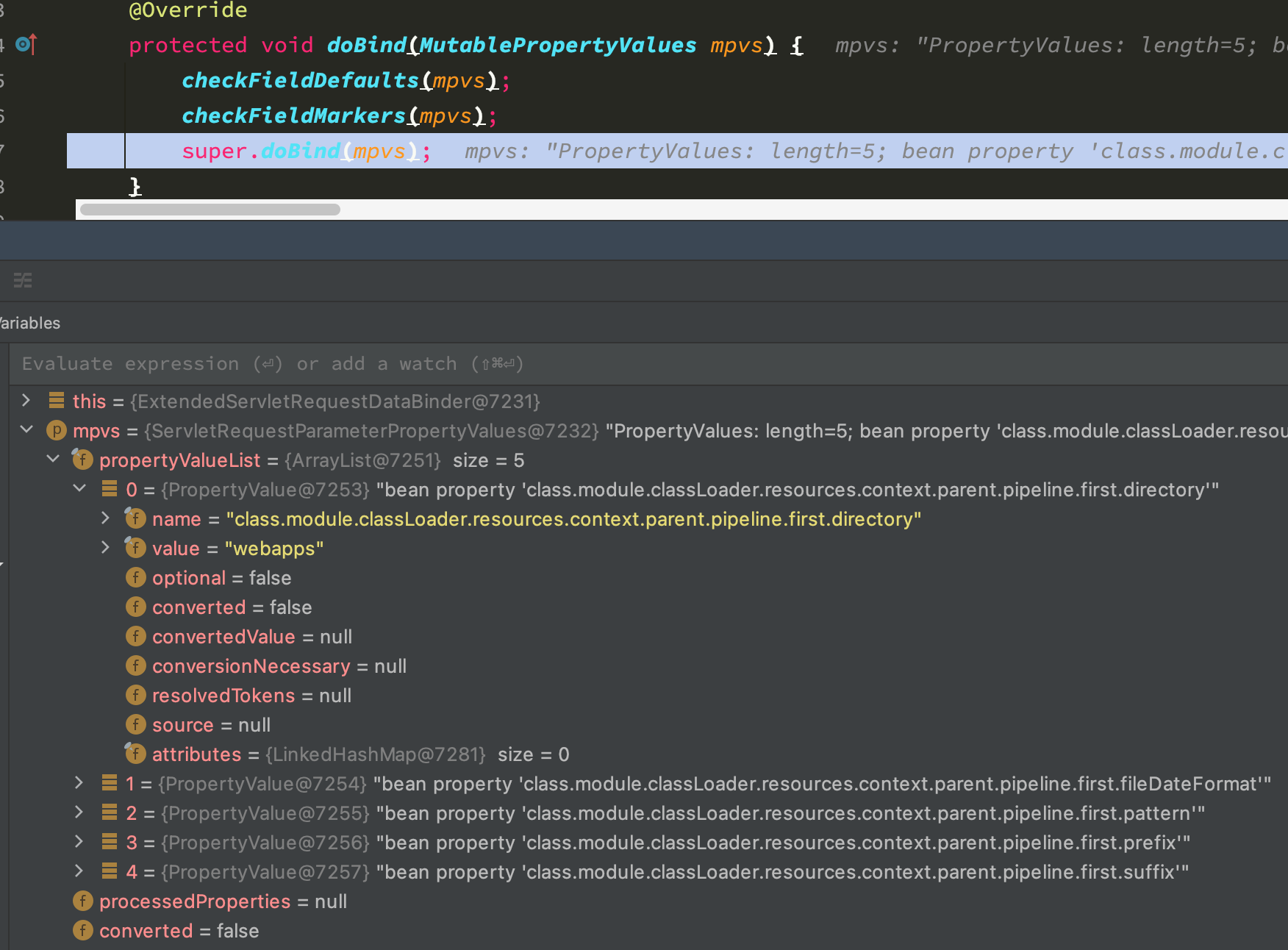Click list element icon for index 4
This screenshot has height=950, width=1288.
coord(110,871)
